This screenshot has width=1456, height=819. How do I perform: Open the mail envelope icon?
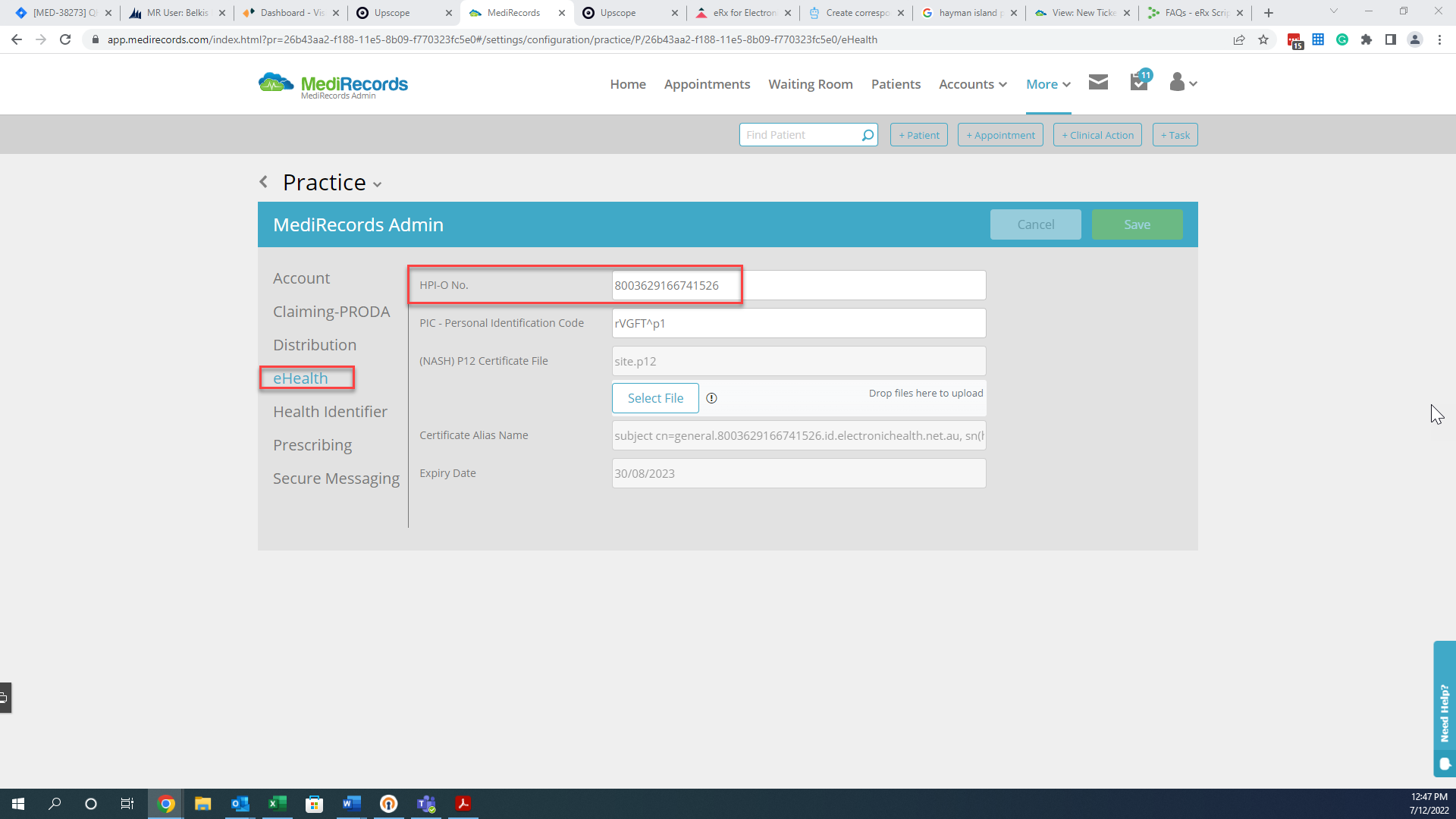click(x=1098, y=82)
